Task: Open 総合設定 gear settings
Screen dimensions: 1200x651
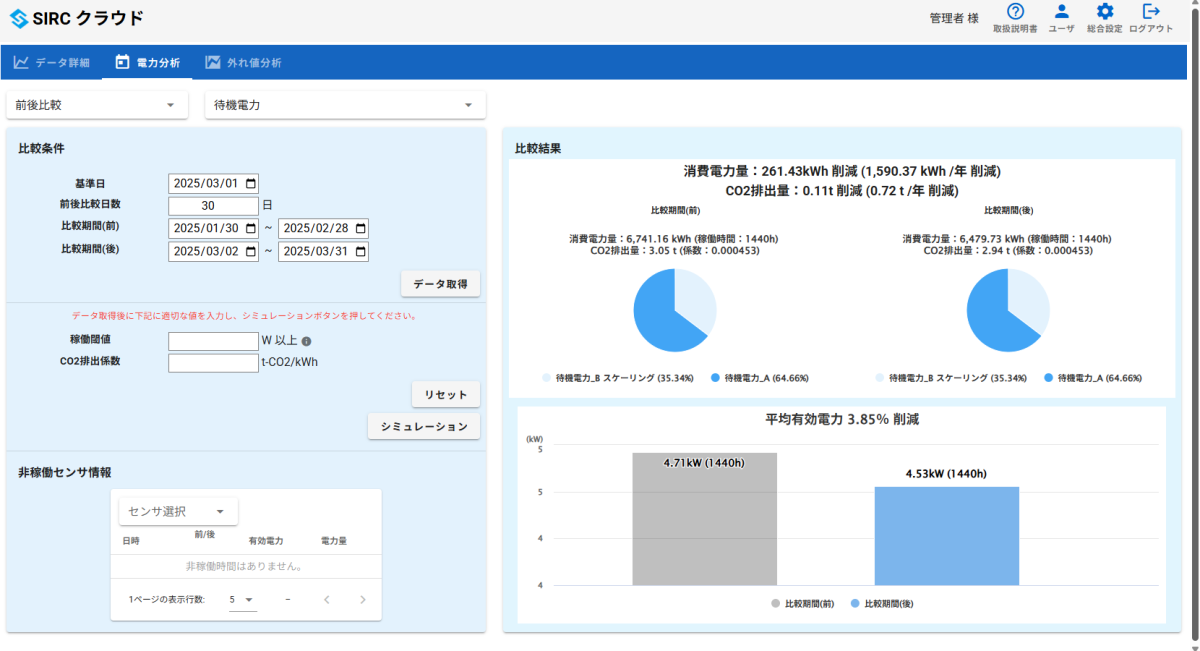Action: [x=1104, y=13]
